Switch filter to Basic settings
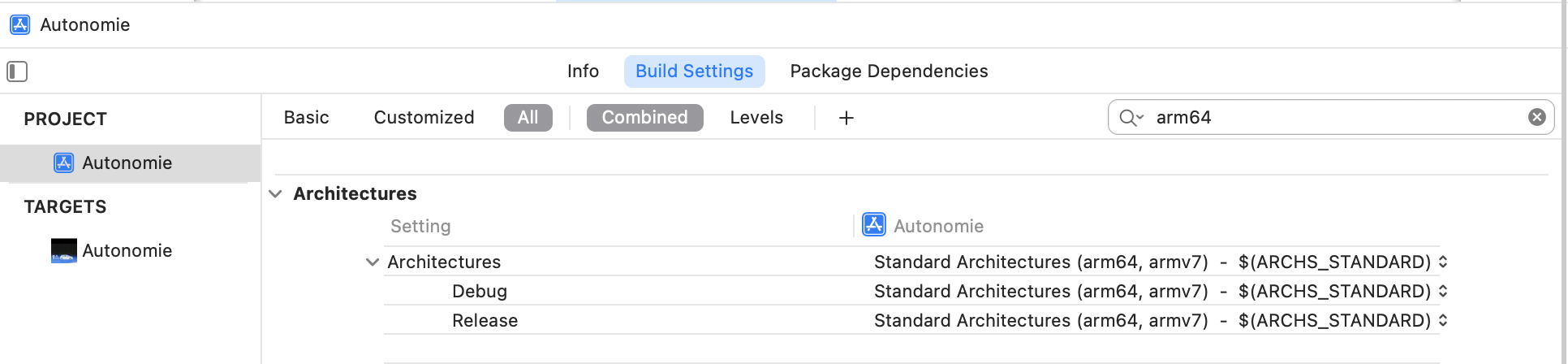Image resolution: width=1568 pixels, height=364 pixels. coord(306,118)
